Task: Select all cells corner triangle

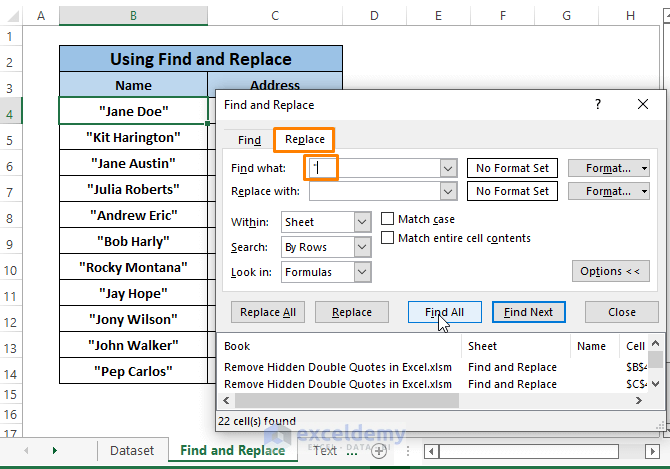Action: (12, 16)
